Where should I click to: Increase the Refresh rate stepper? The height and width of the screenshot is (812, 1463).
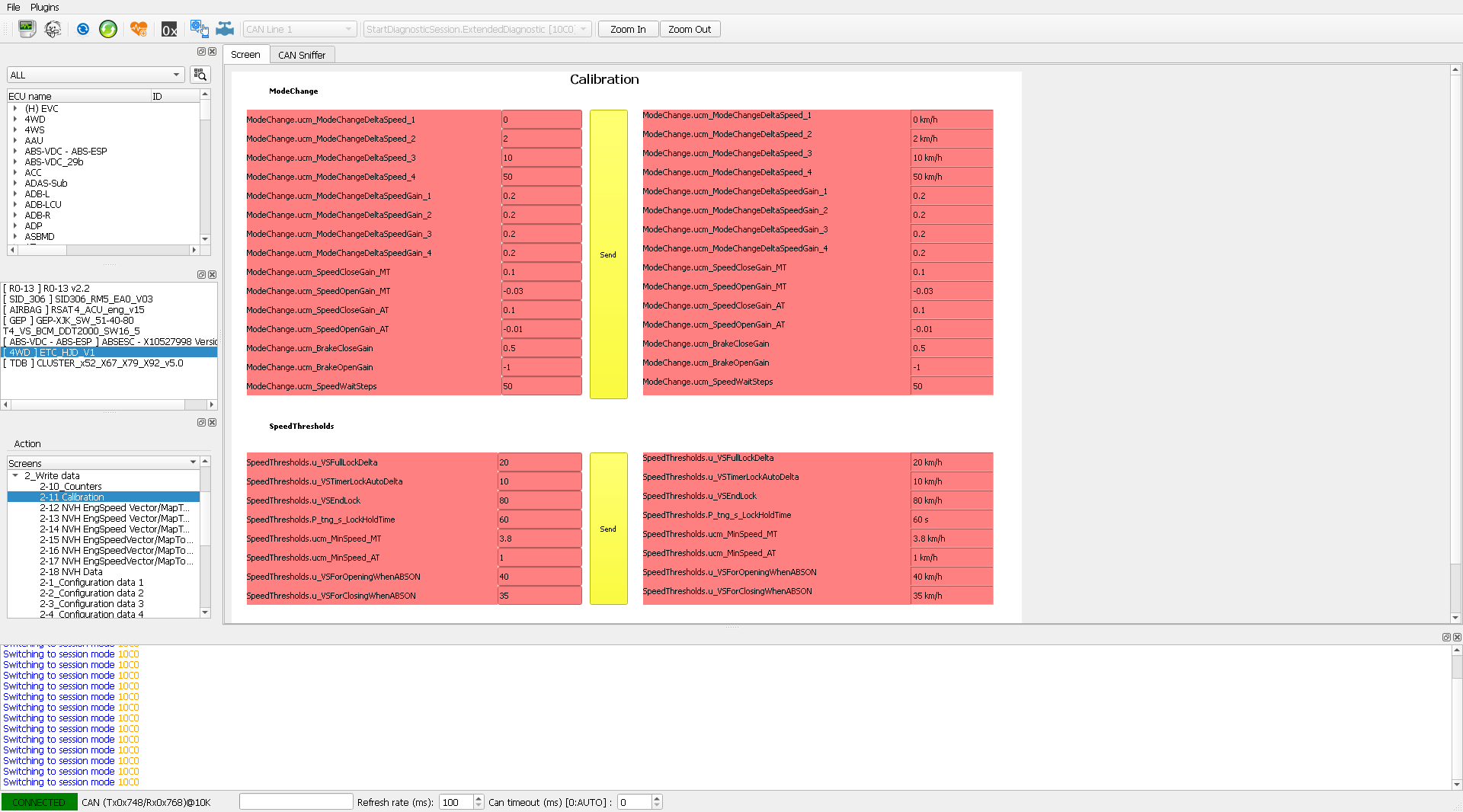[x=479, y=798]
